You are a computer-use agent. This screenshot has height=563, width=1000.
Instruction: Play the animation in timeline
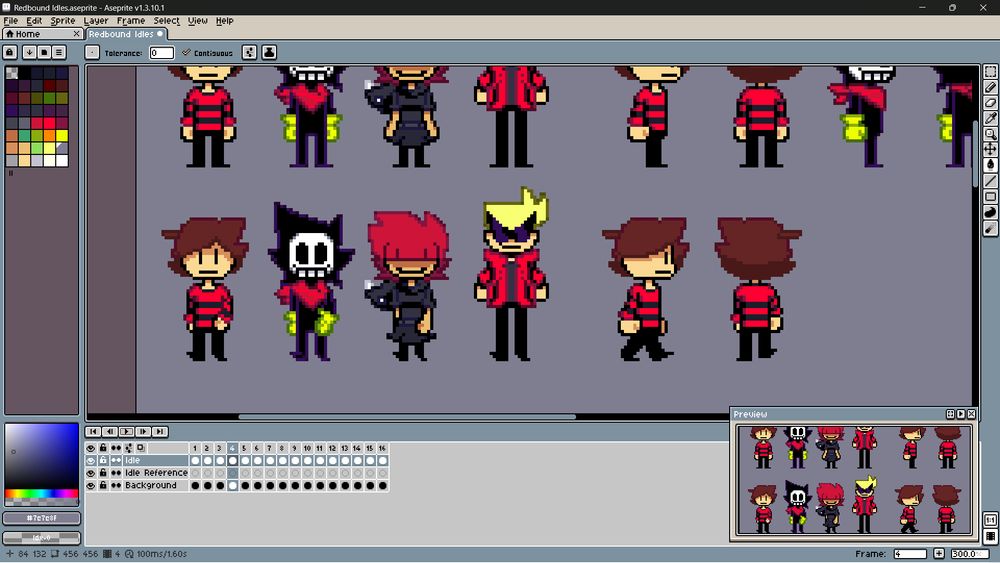[126, 432]
